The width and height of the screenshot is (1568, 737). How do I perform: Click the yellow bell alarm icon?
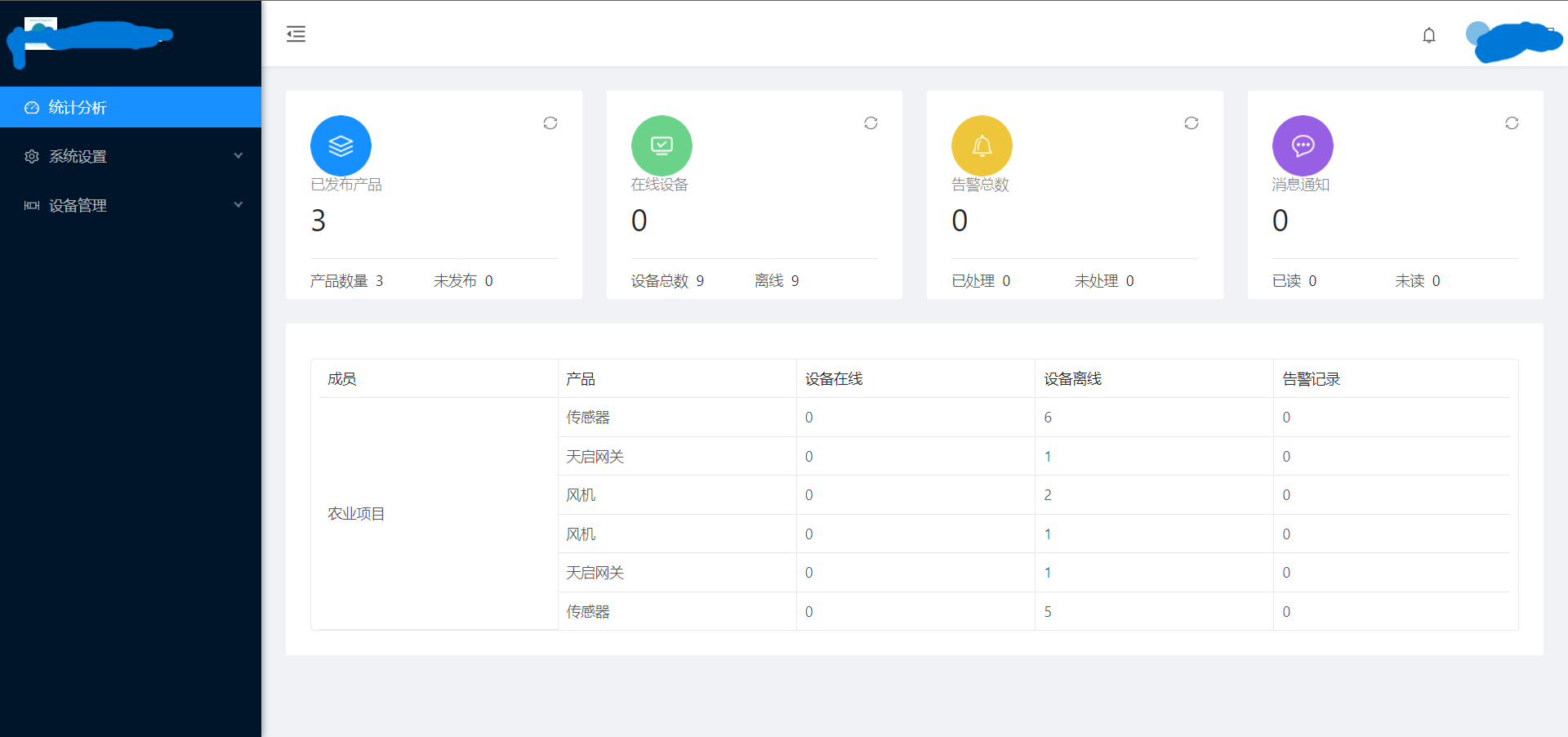point(982,145)
